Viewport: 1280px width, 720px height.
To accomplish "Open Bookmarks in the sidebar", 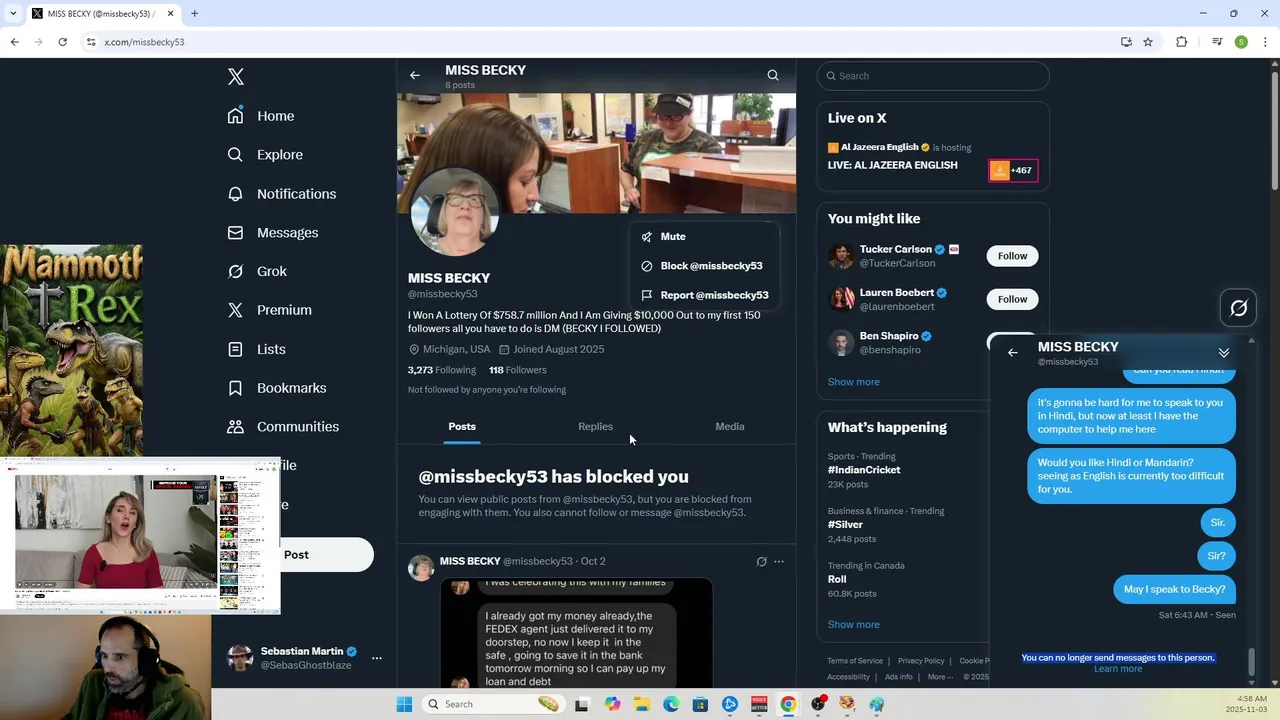I will pyautogui.click(x=277, y=388).
